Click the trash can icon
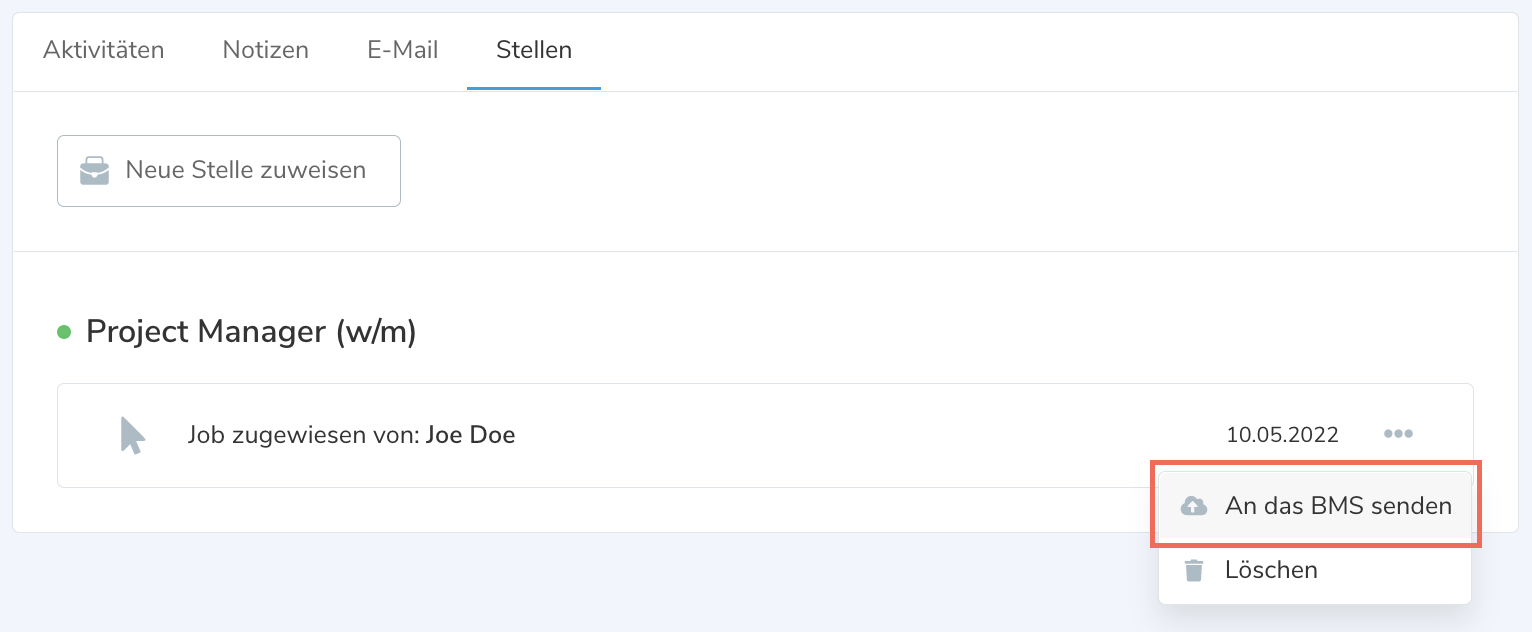The height and width of the screenshot is (632, 1532). [x=1194, y=570]
